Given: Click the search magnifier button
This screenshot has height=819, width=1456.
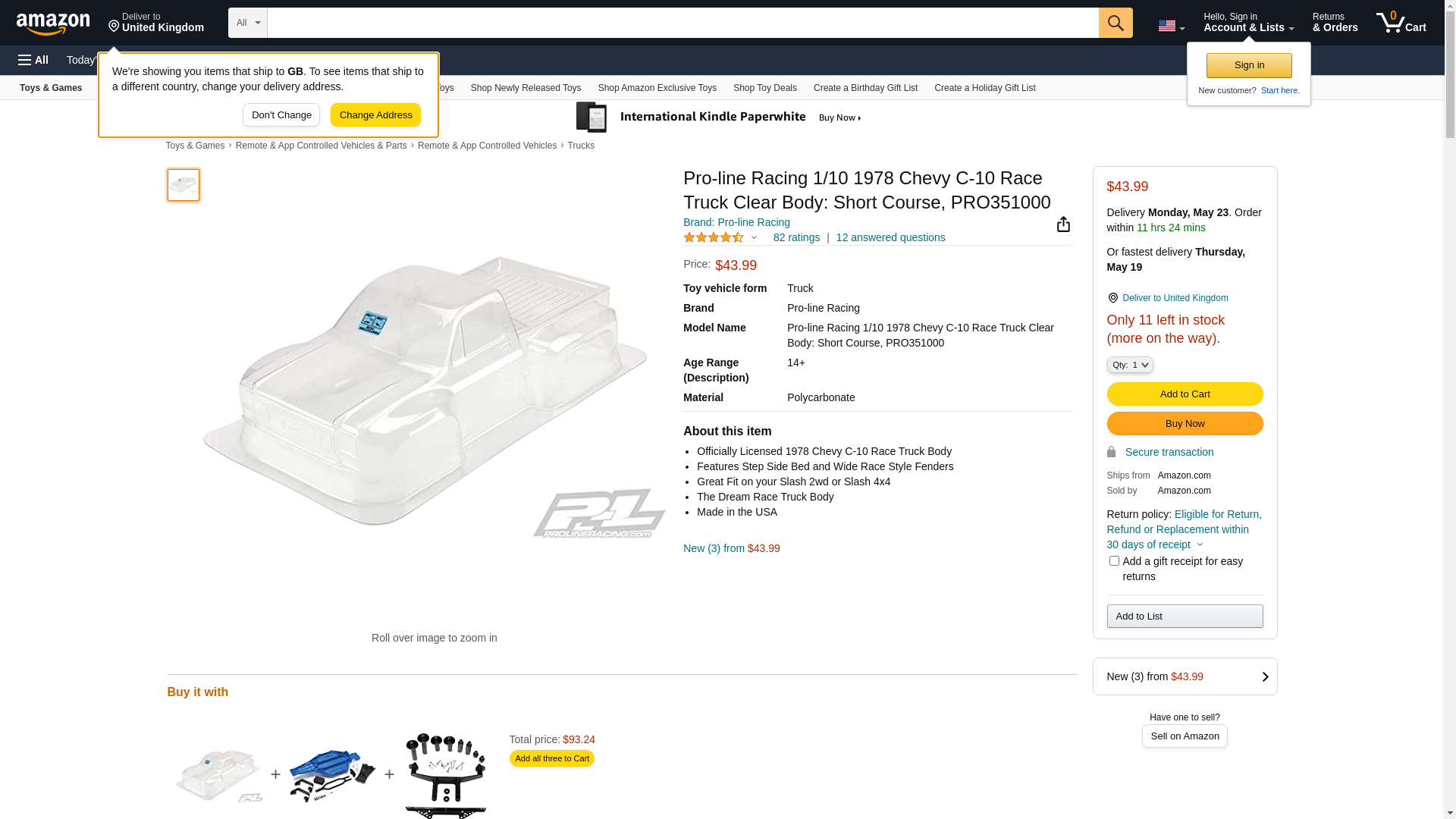Looking at the screenshot, I should (1115, 23).
